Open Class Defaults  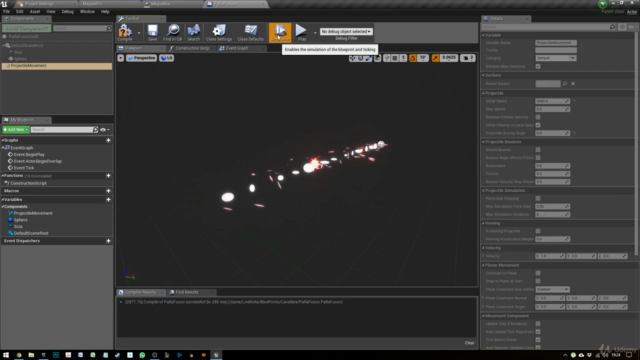[250, 32]
